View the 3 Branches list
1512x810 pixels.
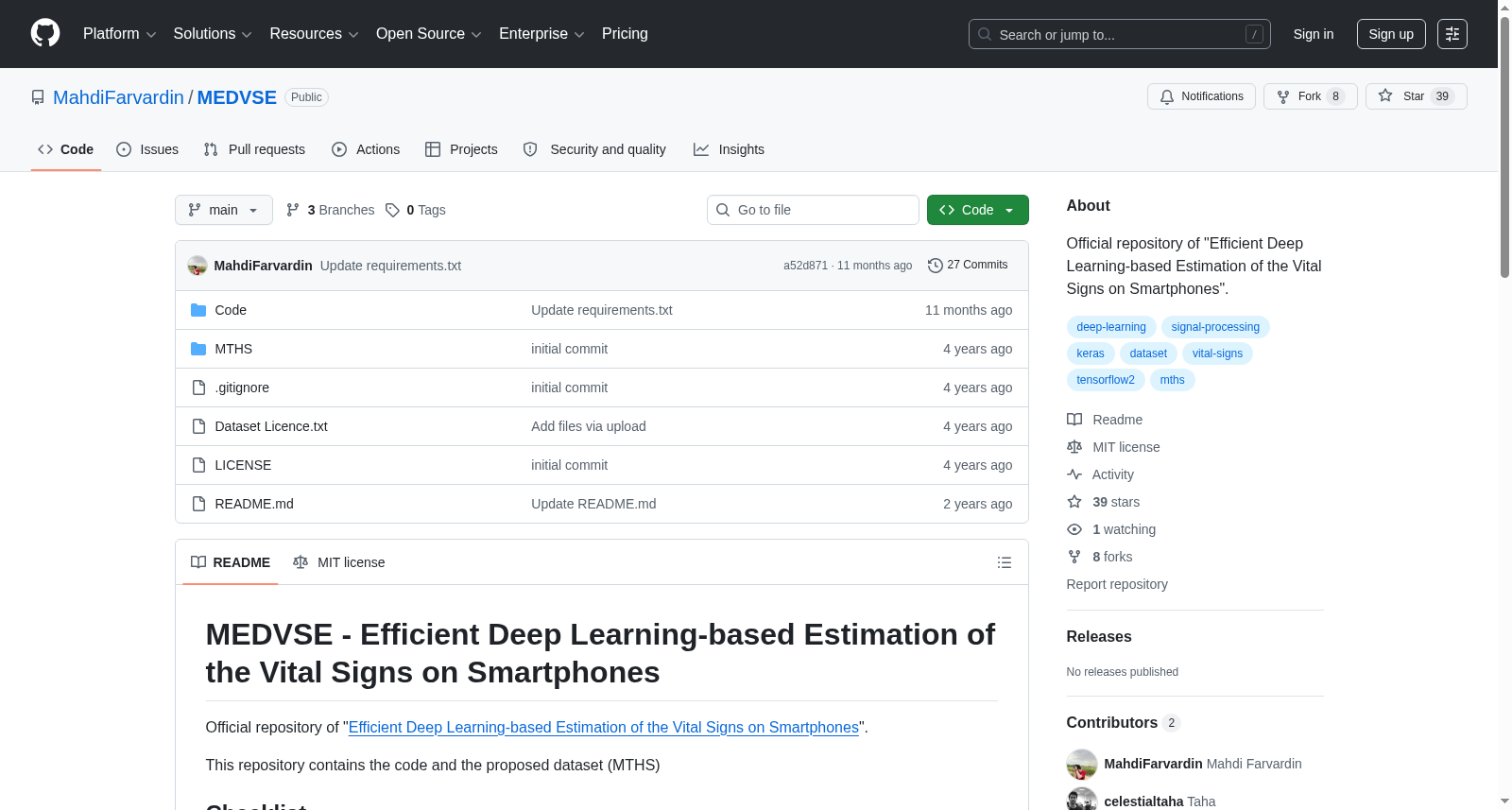point(330,210)
